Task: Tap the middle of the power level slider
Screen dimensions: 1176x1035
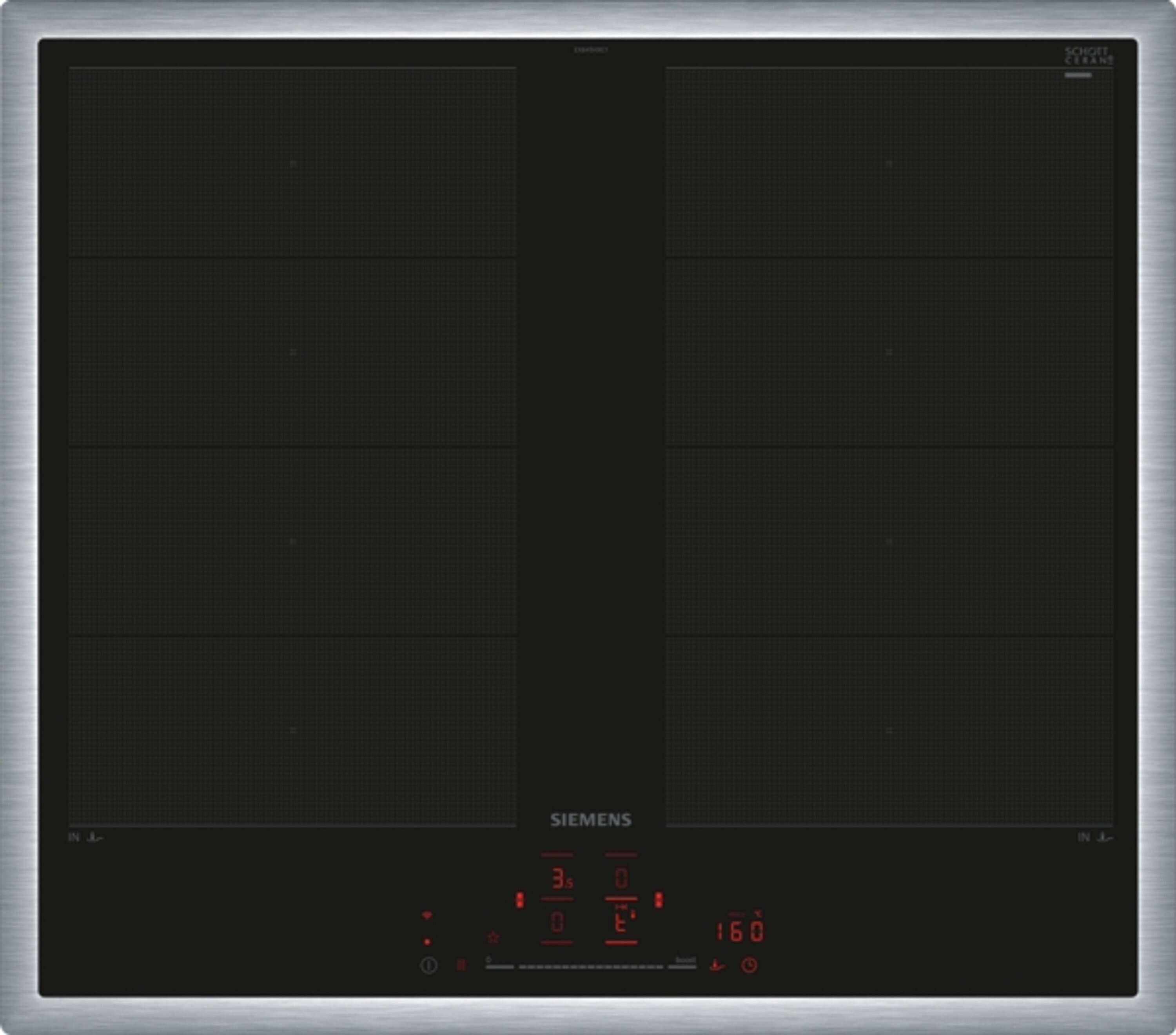Action: pyautogui.click(x=591, y=966)
